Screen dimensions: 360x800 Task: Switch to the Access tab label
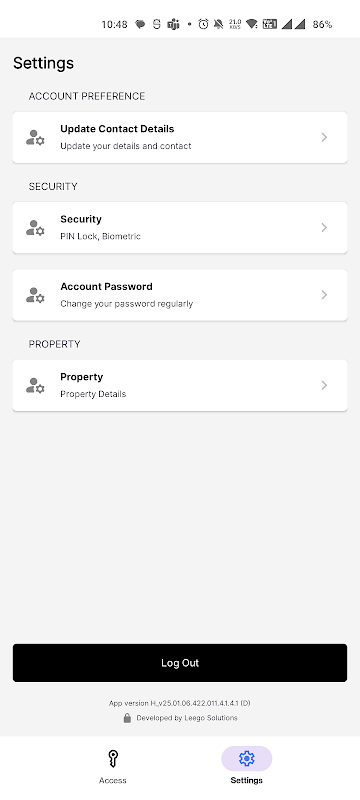click(113, 780)
